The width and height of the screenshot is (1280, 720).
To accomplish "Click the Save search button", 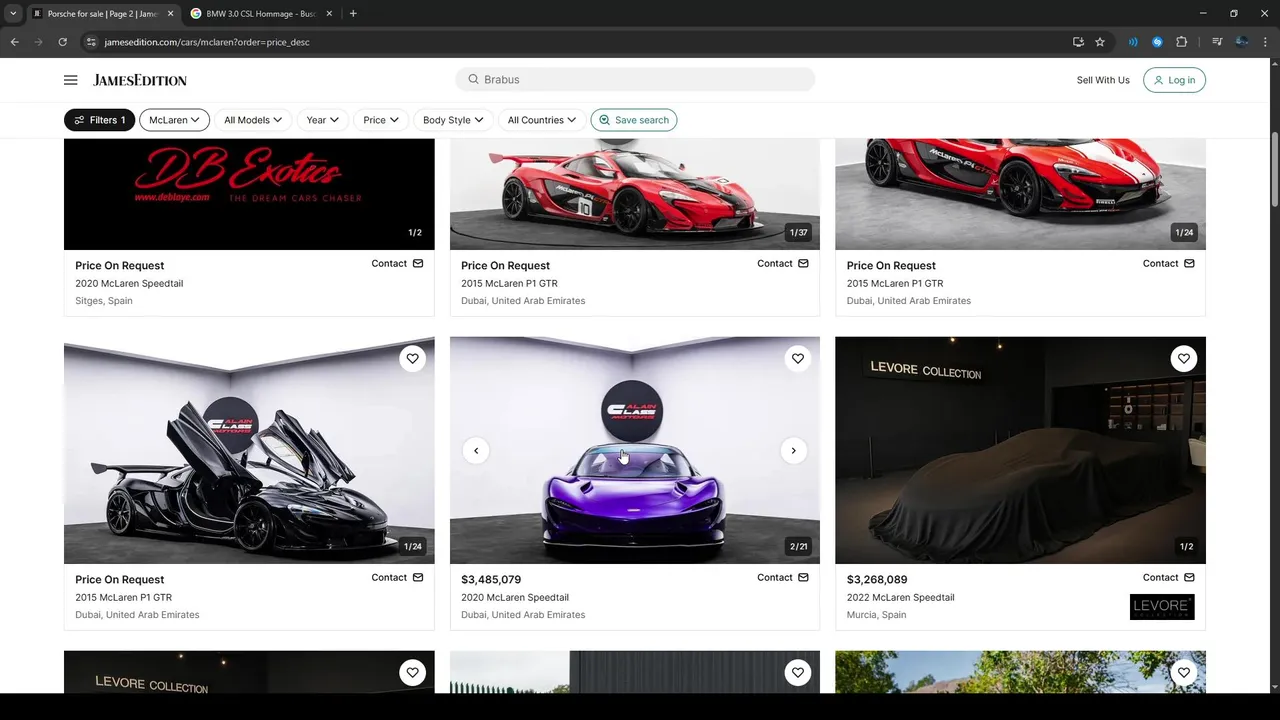I will point(634,120).
